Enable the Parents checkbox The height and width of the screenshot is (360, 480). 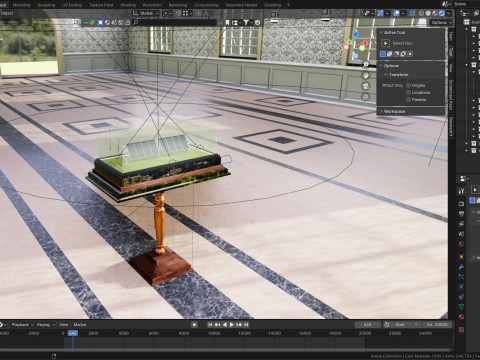coord(408,99)
